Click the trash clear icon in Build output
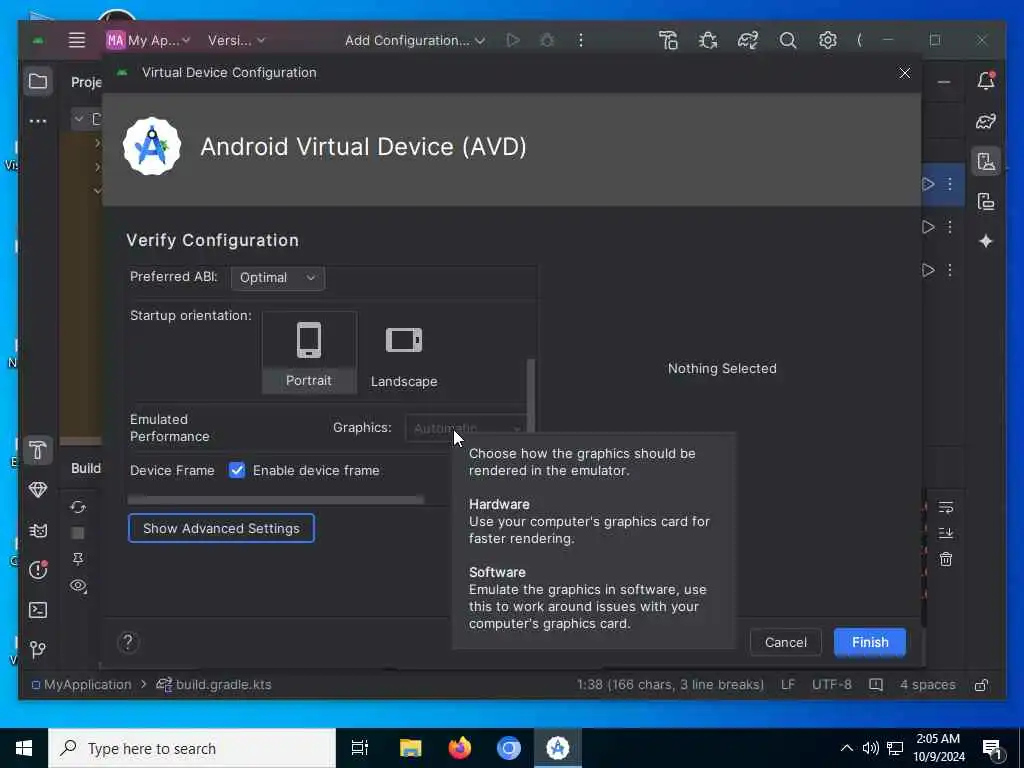 [x=946, y=560]
